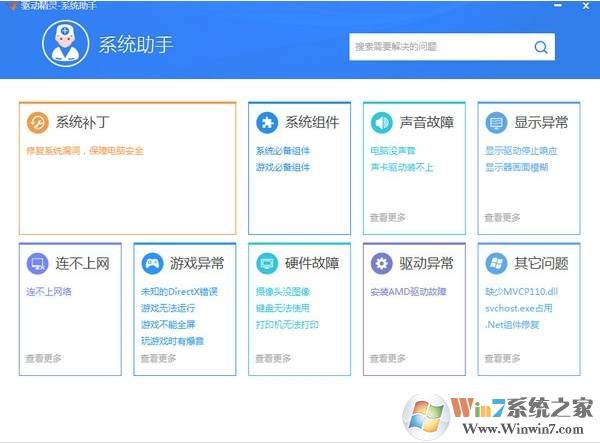Click the orange wrench 系统补丁 icon
This screenshot has width=600, height=443.
click(38, 123)
